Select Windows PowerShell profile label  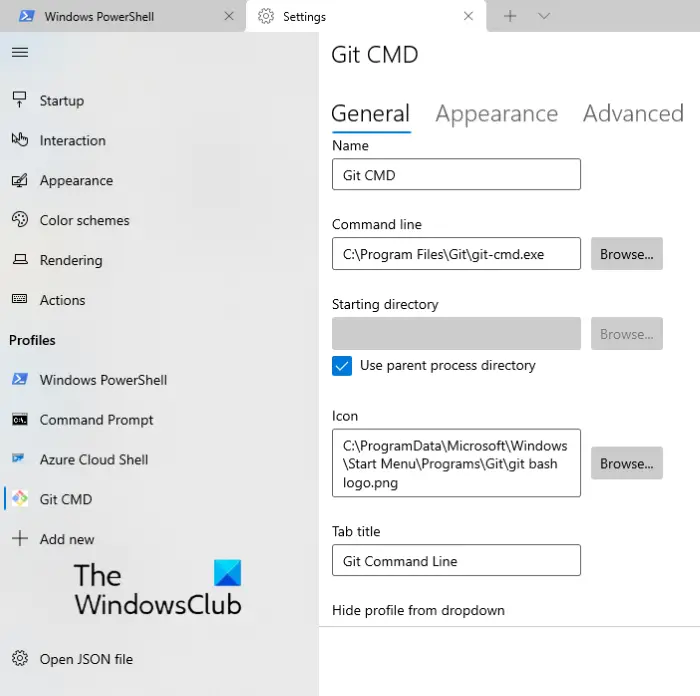pos(103,380)
